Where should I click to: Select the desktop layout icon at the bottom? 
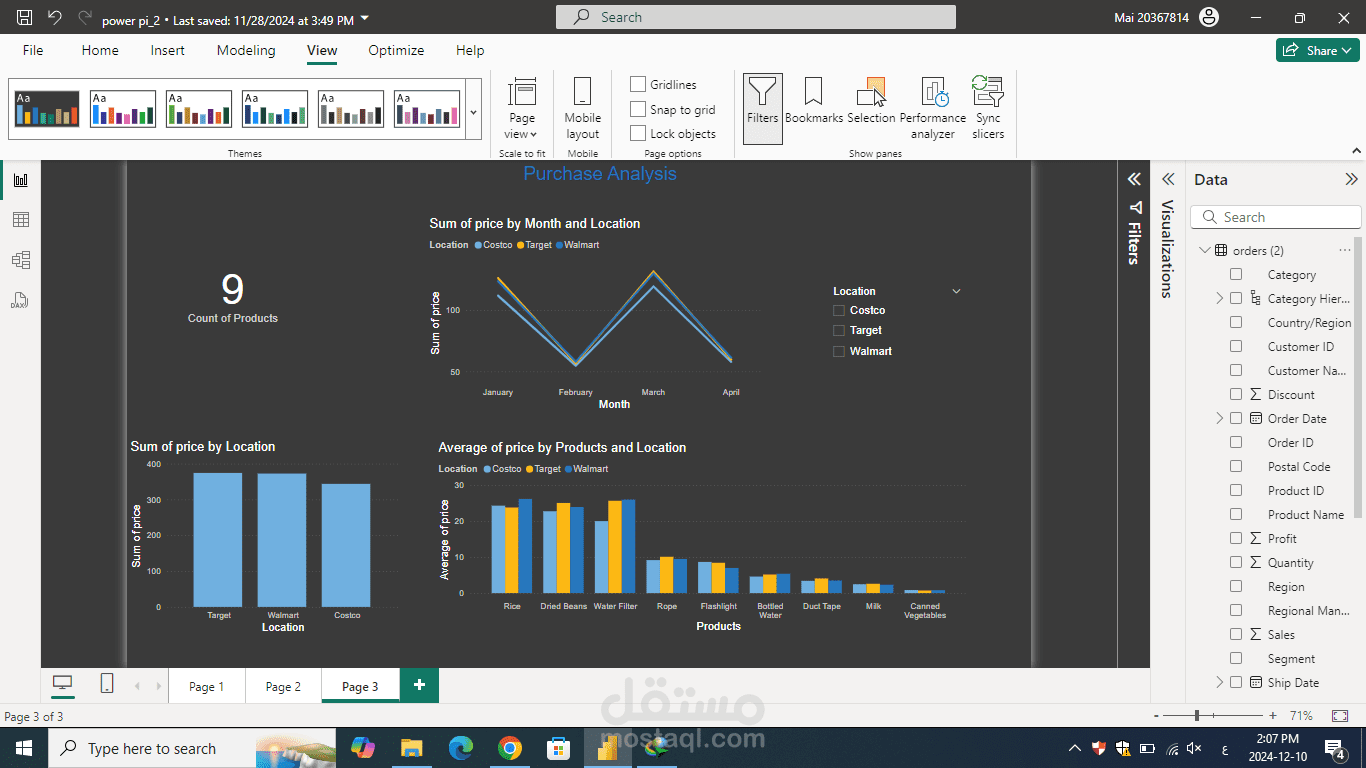(x=63, y=683)
